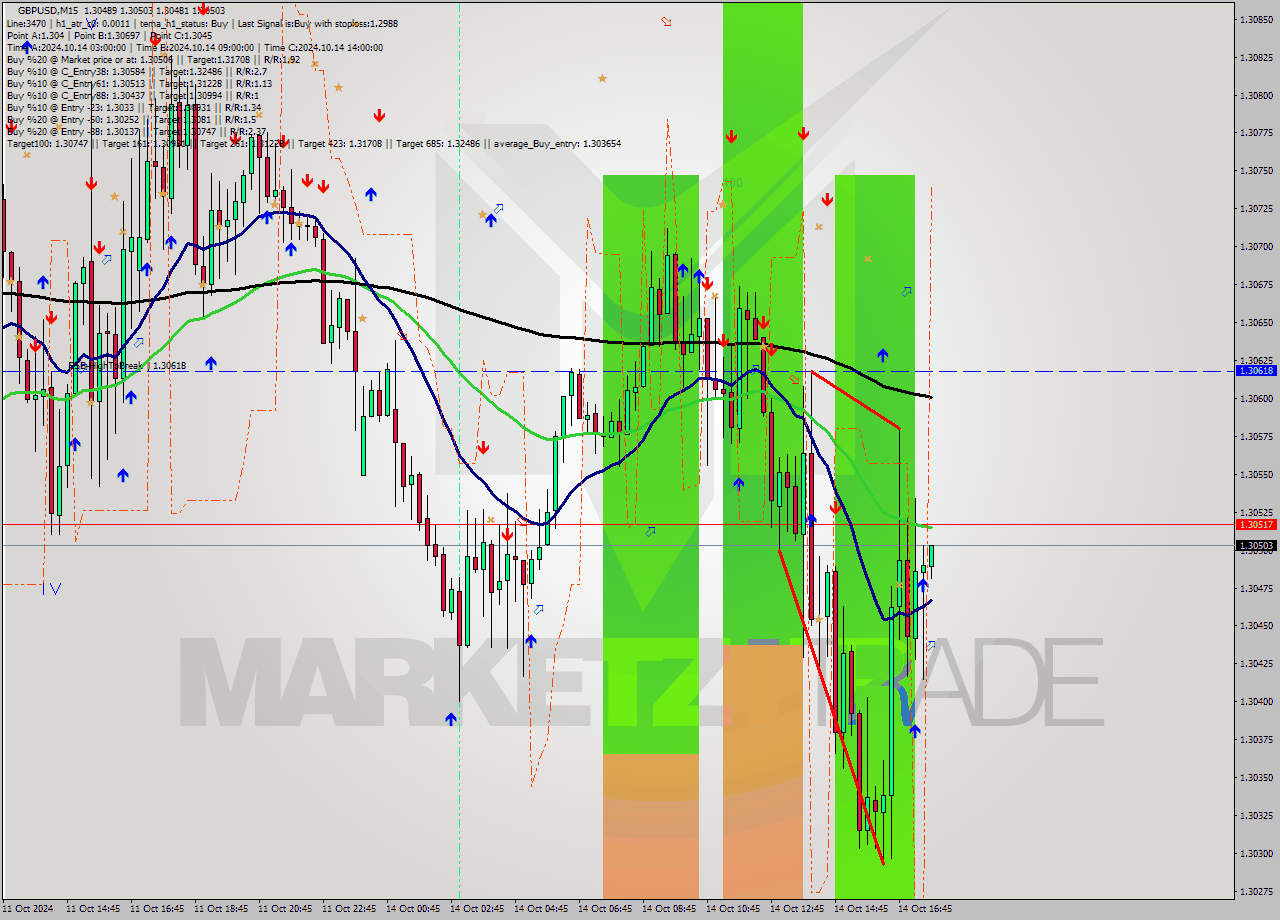This screenshot has height=920, width=1280.
Task: Click the '14 Oct 02:45' time label
Action: (x=477, y=909)
